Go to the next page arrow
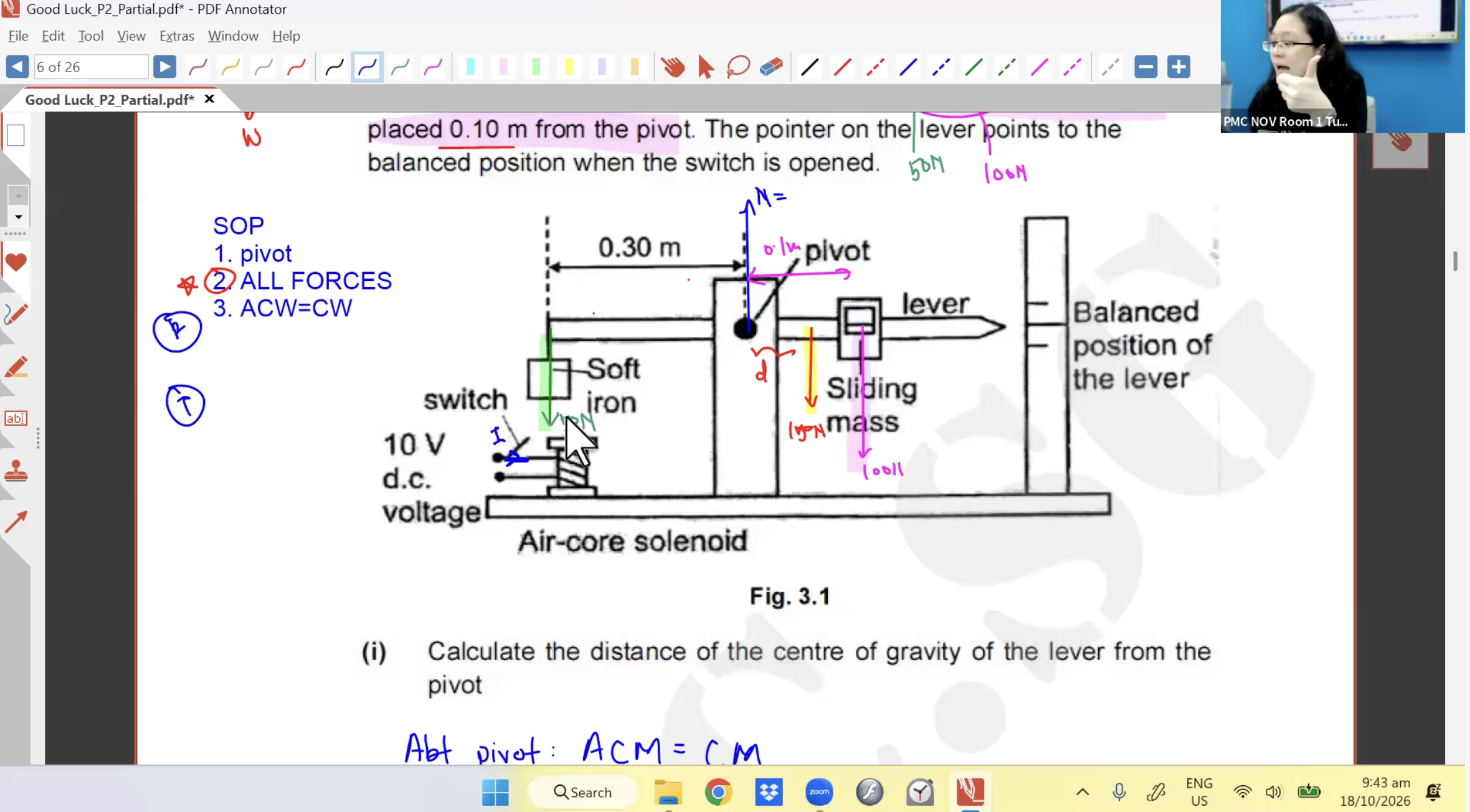Screen dimensions: 1470x812 tap(164, 67)
